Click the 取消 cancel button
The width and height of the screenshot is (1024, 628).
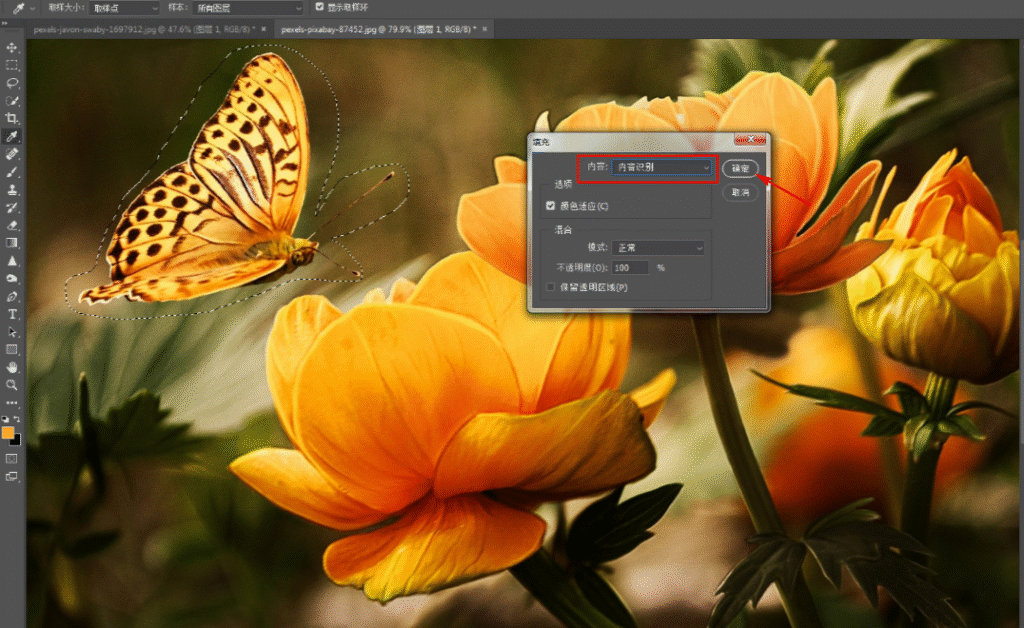click(740, 193)
